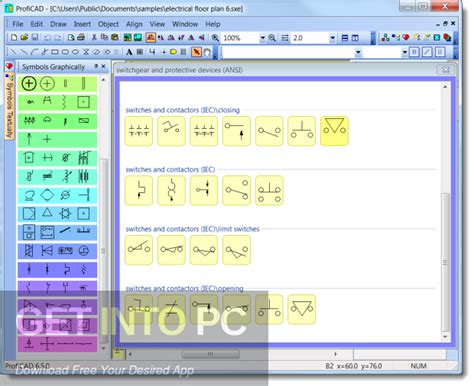
Task: Undo the last action
Action: pyautogui.click(x=47, y=38)
